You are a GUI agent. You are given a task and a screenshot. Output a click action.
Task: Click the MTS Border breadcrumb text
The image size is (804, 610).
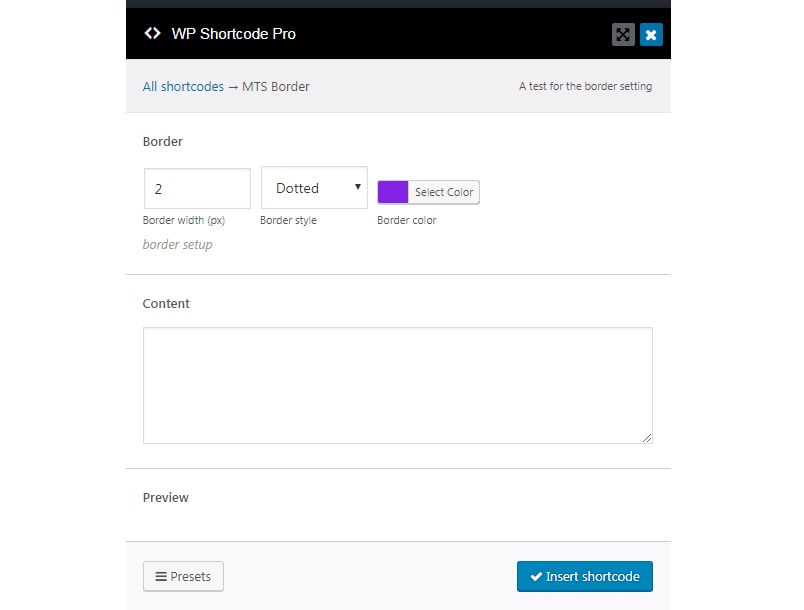pyautogui.click(x=276, y=87)
